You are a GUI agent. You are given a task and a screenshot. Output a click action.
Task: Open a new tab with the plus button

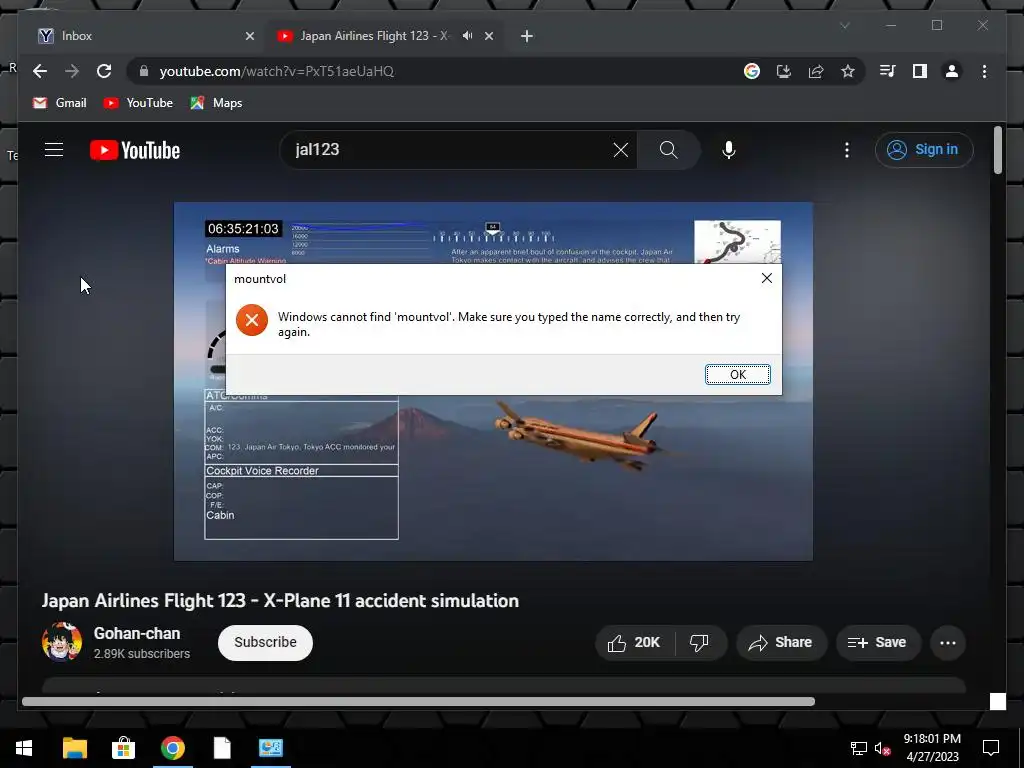pyautogui.click(x=527, y=36)
